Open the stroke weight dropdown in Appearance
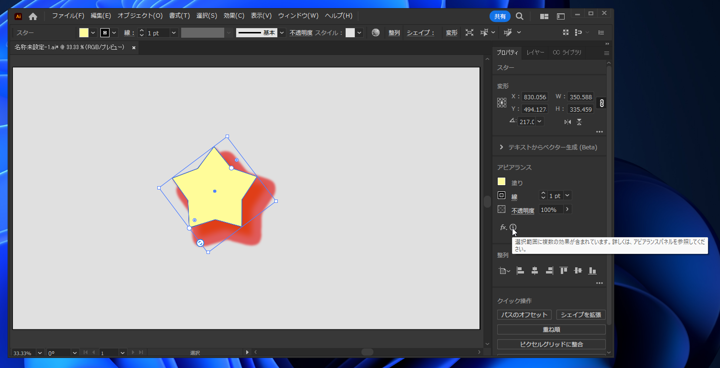720x368 pixels. point(568,195)
